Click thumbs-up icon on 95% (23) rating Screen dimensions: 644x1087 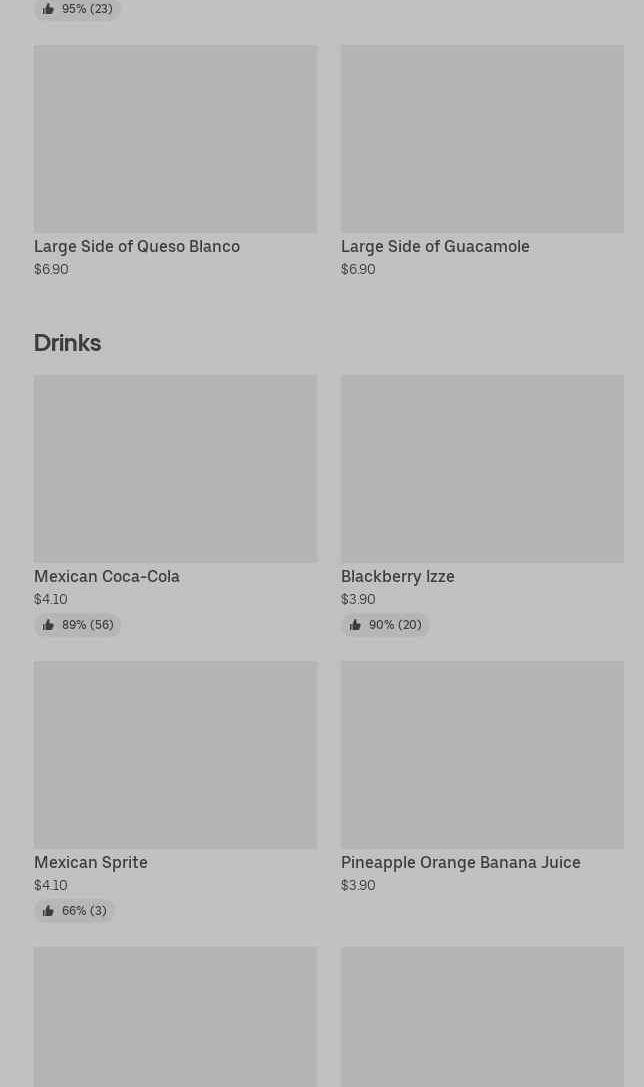tap(48, 9)
